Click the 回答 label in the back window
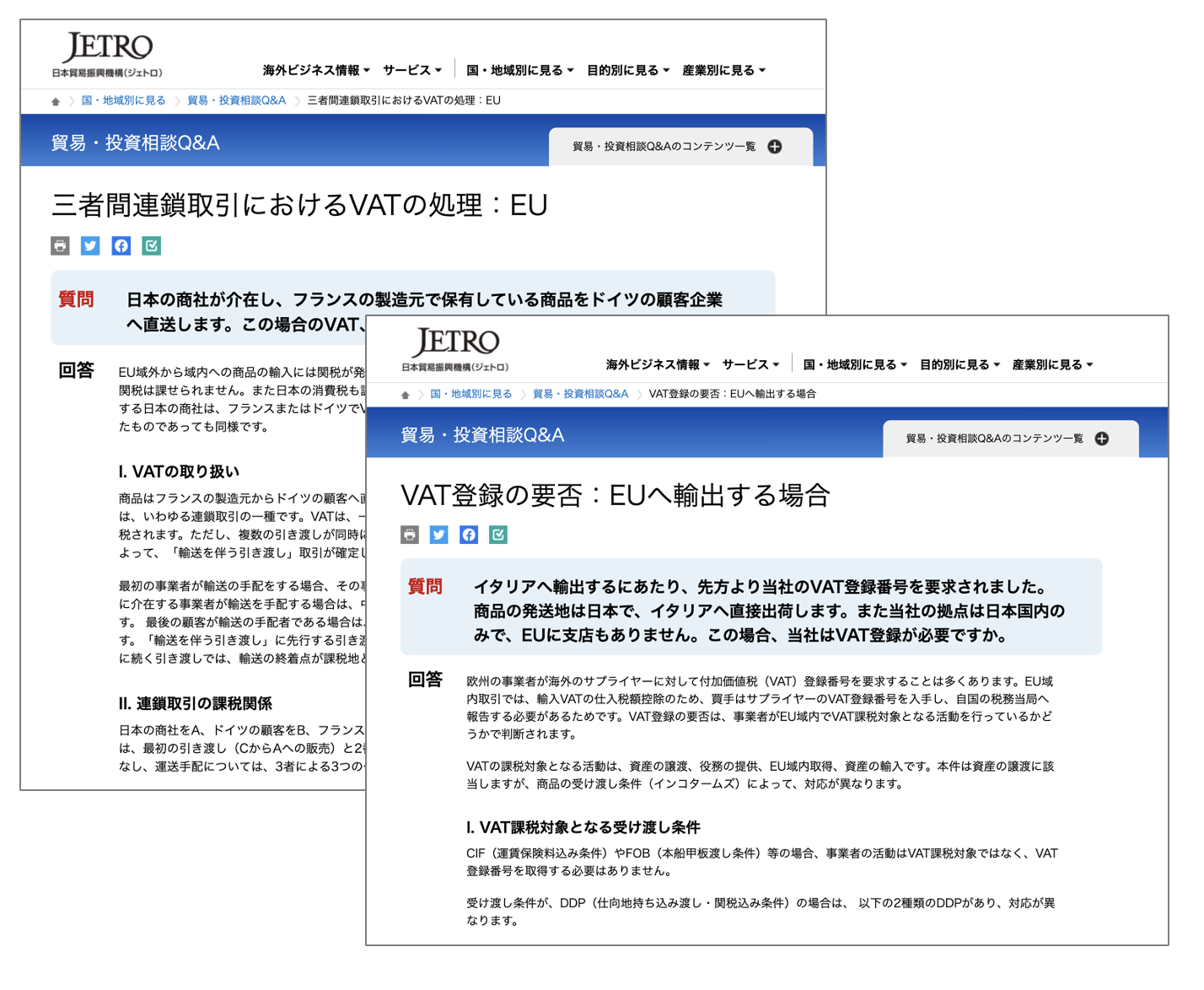Screen dimensions: 1204x990 (x=76, y=370)
